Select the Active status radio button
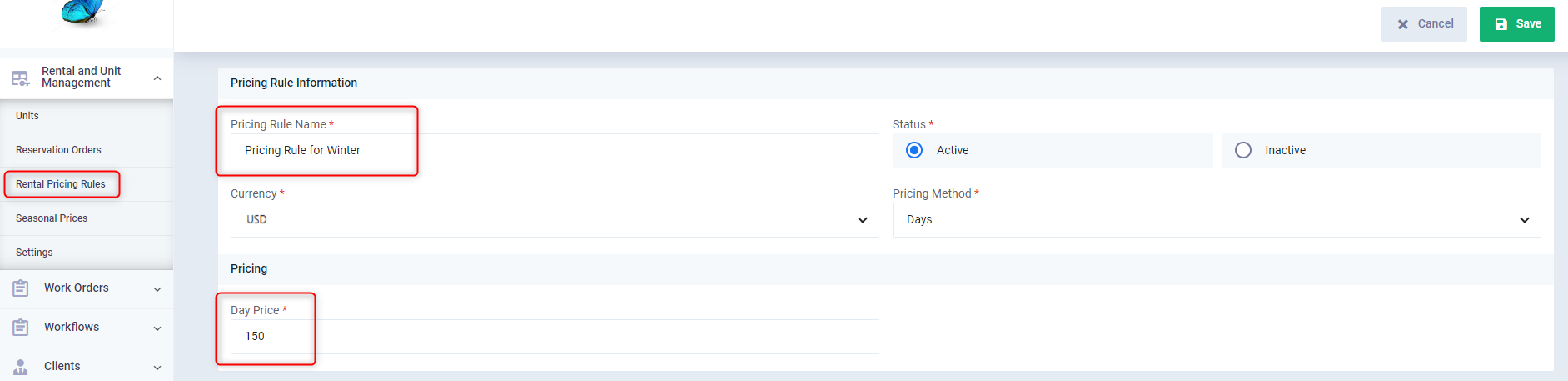This screenshot has height=381, width=1568. 914,150
